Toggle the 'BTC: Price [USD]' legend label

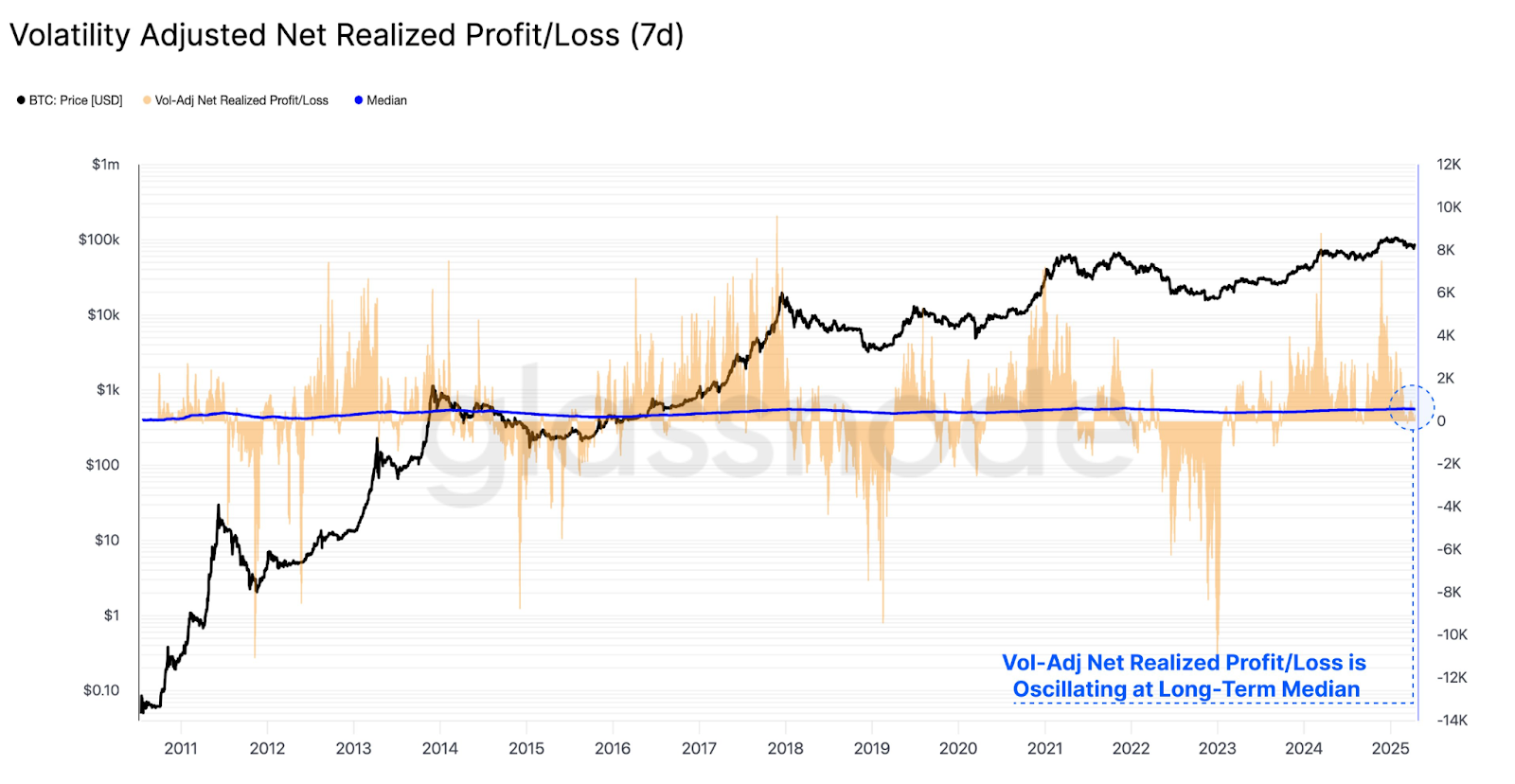tap(76, 100)
